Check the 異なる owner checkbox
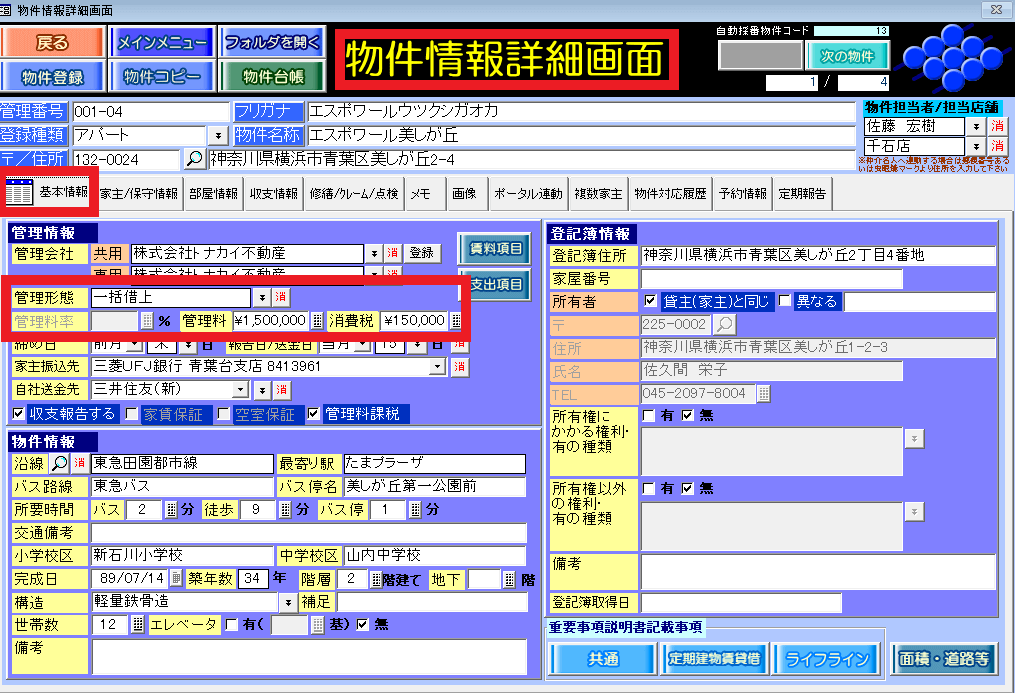This screenshot has height=693, width=1015. (x=785, y=301)
